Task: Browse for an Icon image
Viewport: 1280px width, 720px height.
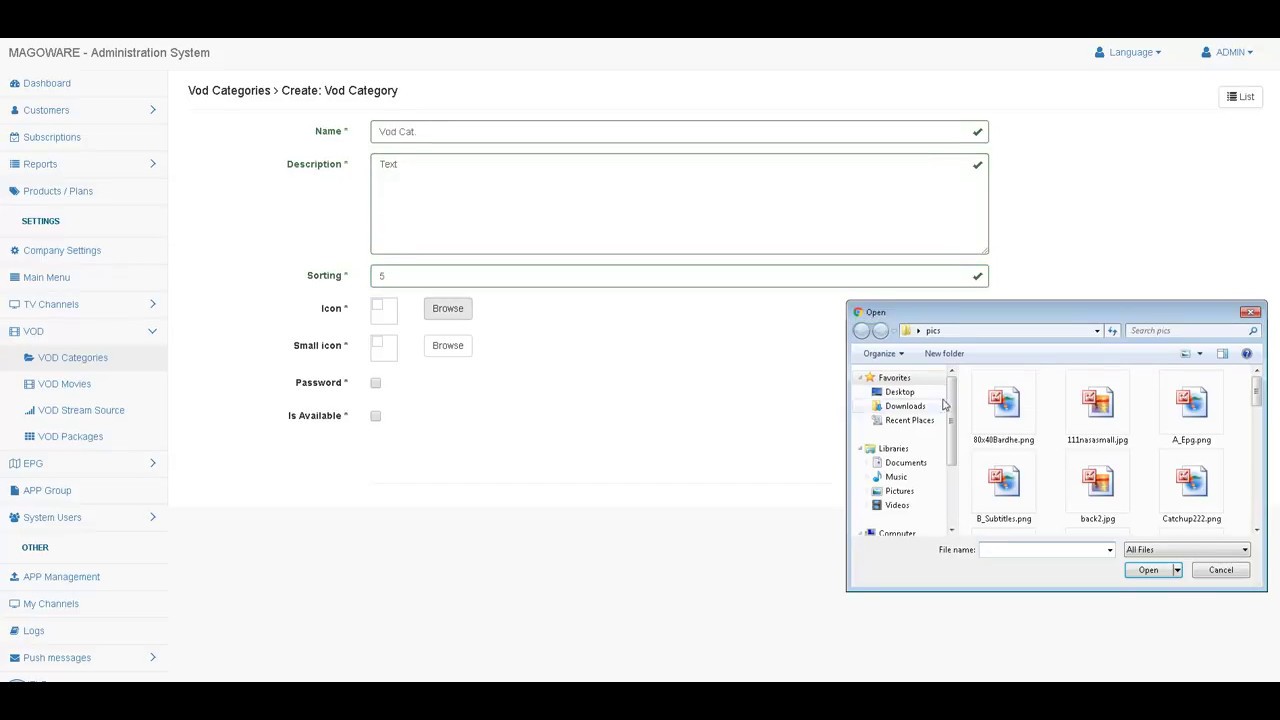Action: coord(447,308)
